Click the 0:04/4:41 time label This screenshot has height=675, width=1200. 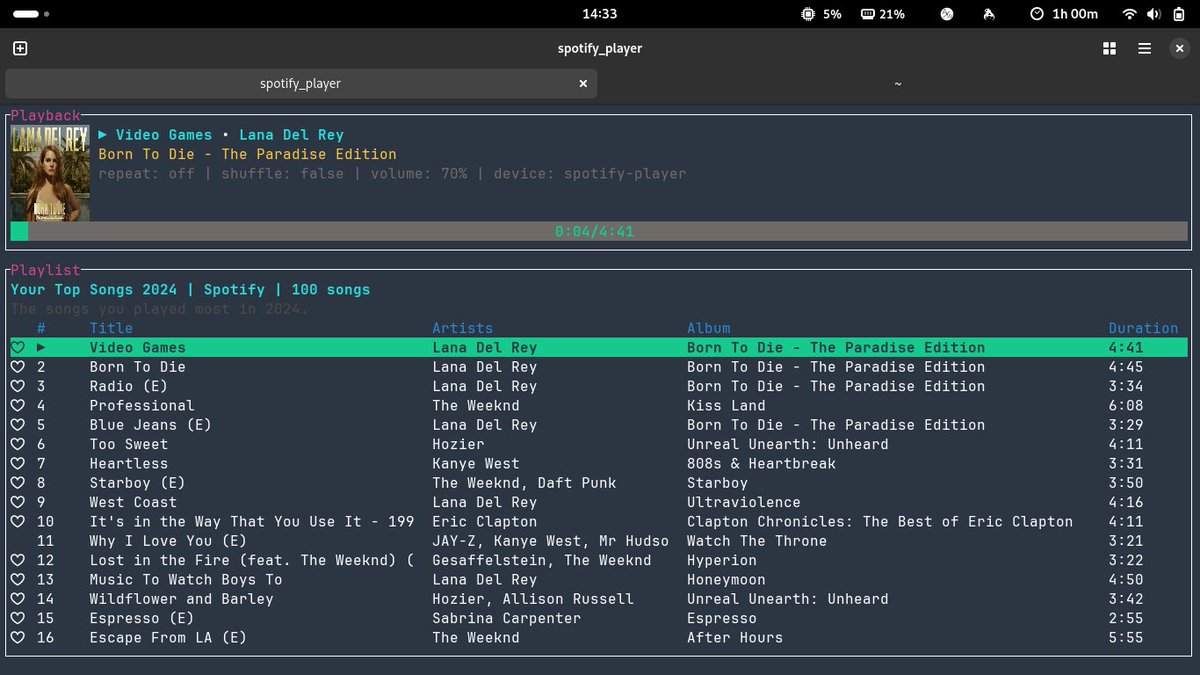(x=595, y=232)
